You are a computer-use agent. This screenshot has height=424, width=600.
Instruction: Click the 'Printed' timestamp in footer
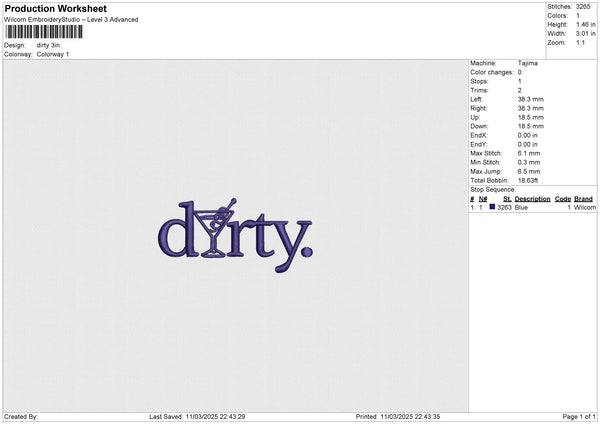tap(398, 416)
